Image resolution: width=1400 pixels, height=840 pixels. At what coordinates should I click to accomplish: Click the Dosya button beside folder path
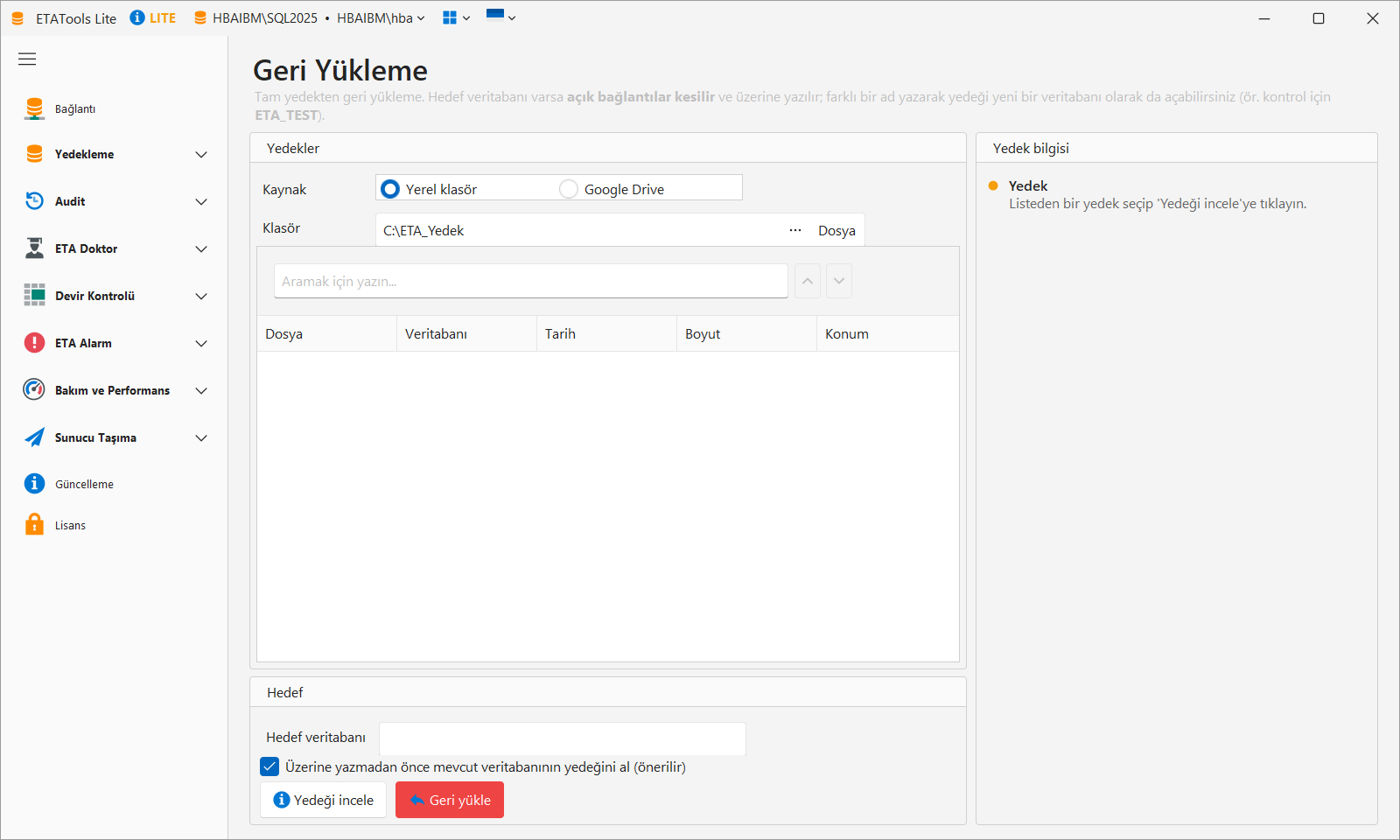836,230
